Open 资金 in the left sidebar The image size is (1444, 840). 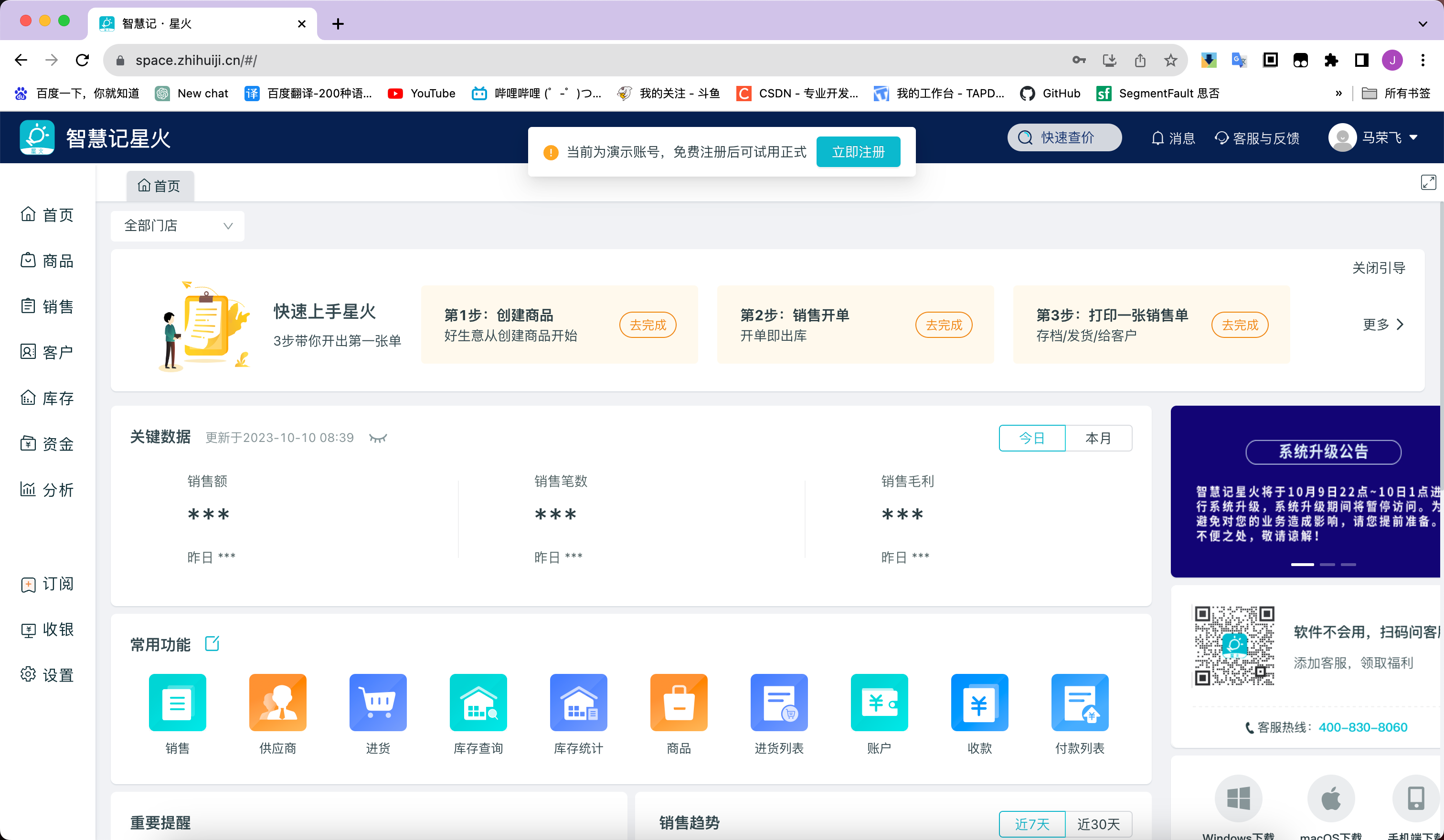48,444
